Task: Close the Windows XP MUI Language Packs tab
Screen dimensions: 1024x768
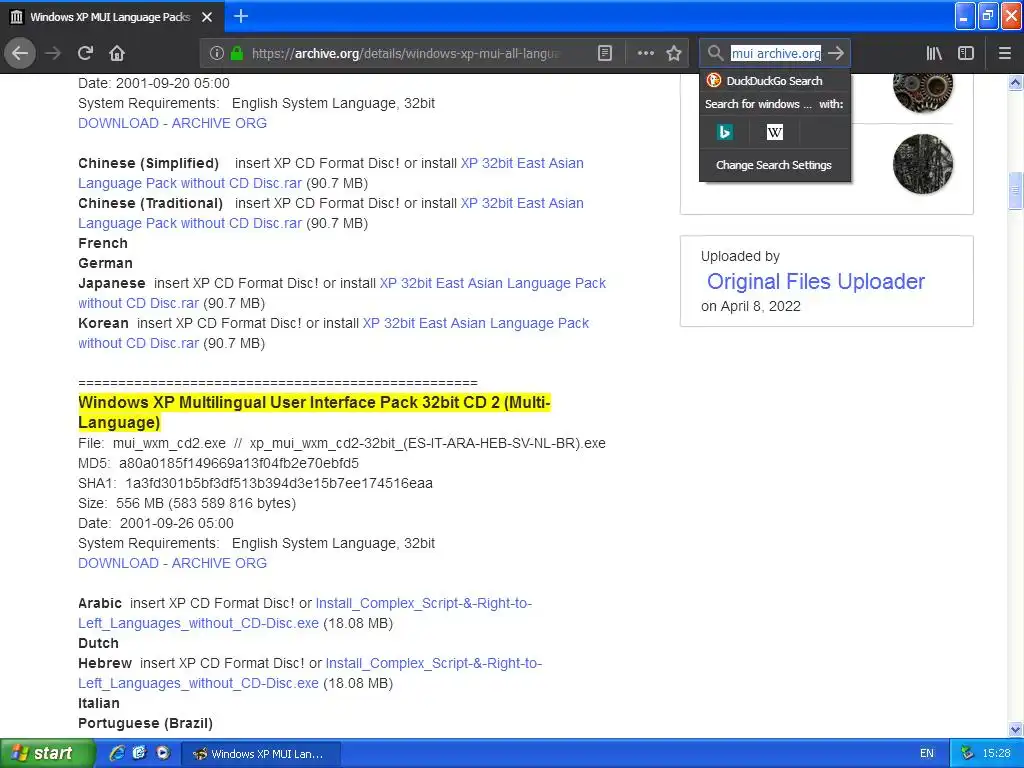Action: click(207, 17)
